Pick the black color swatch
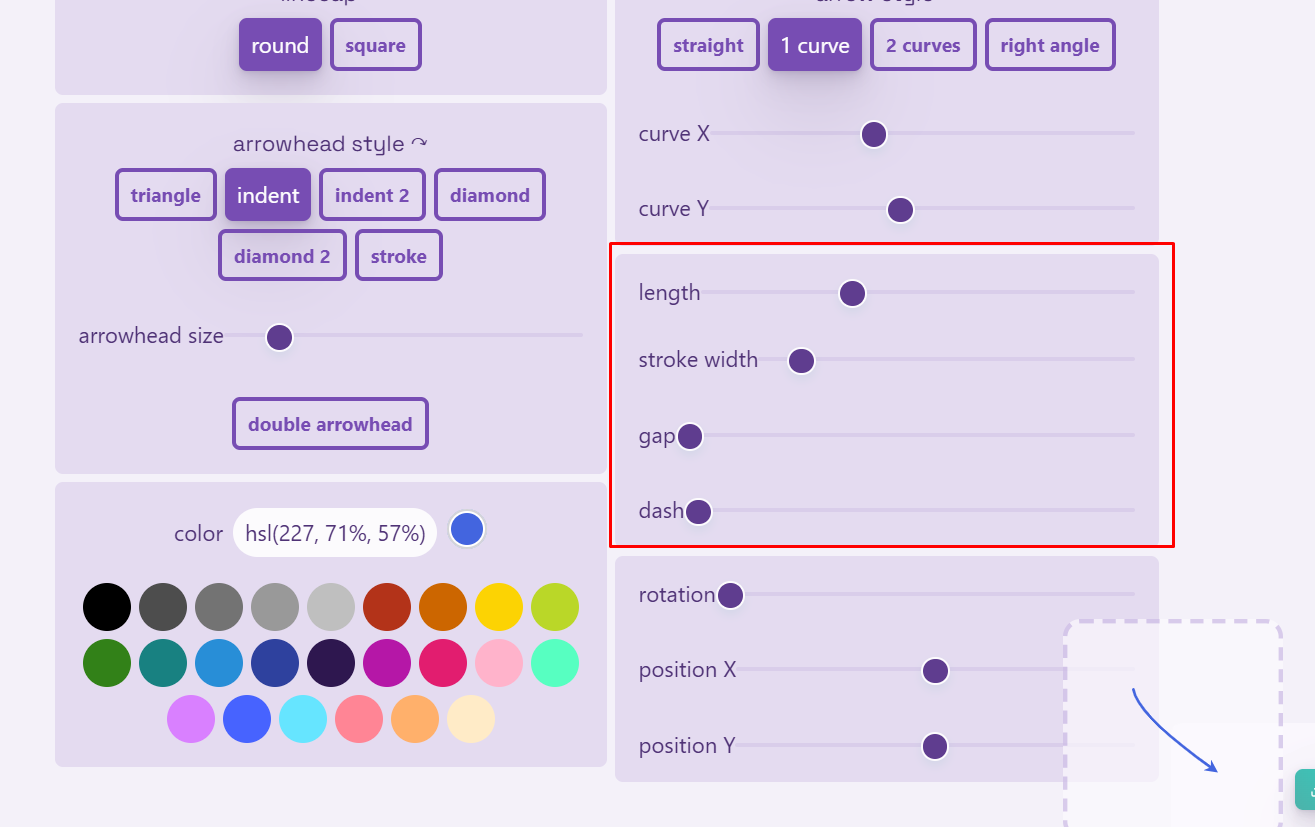The height and width of the screenshot is (827, 1315). (107, 607)
